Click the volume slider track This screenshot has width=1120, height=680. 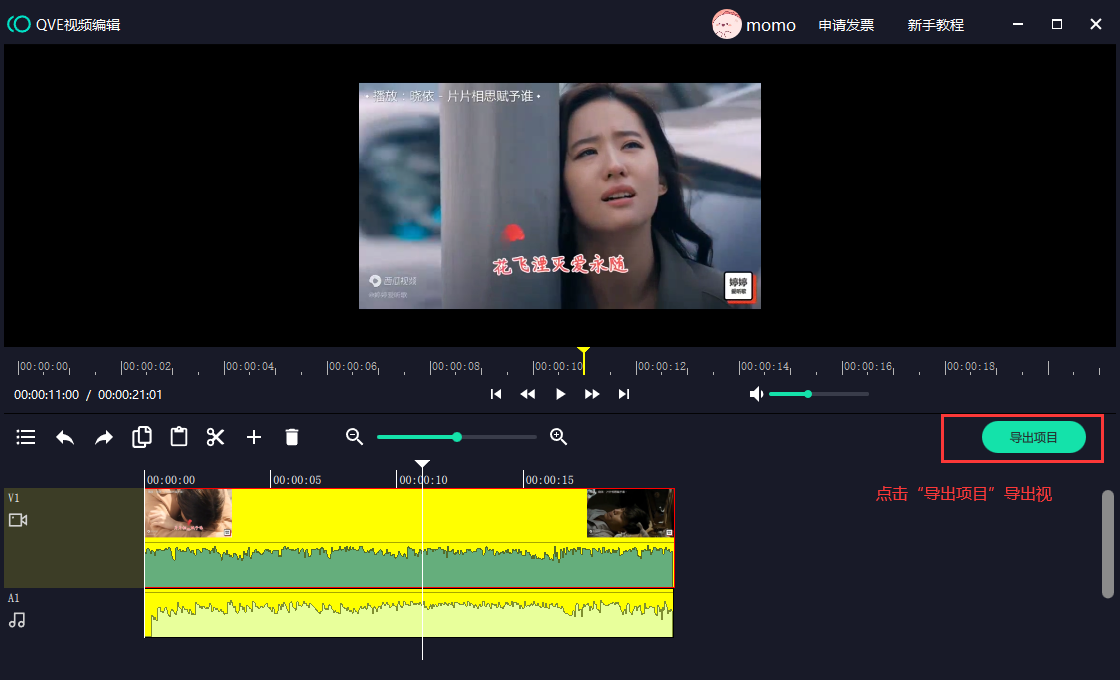point(838,394)
